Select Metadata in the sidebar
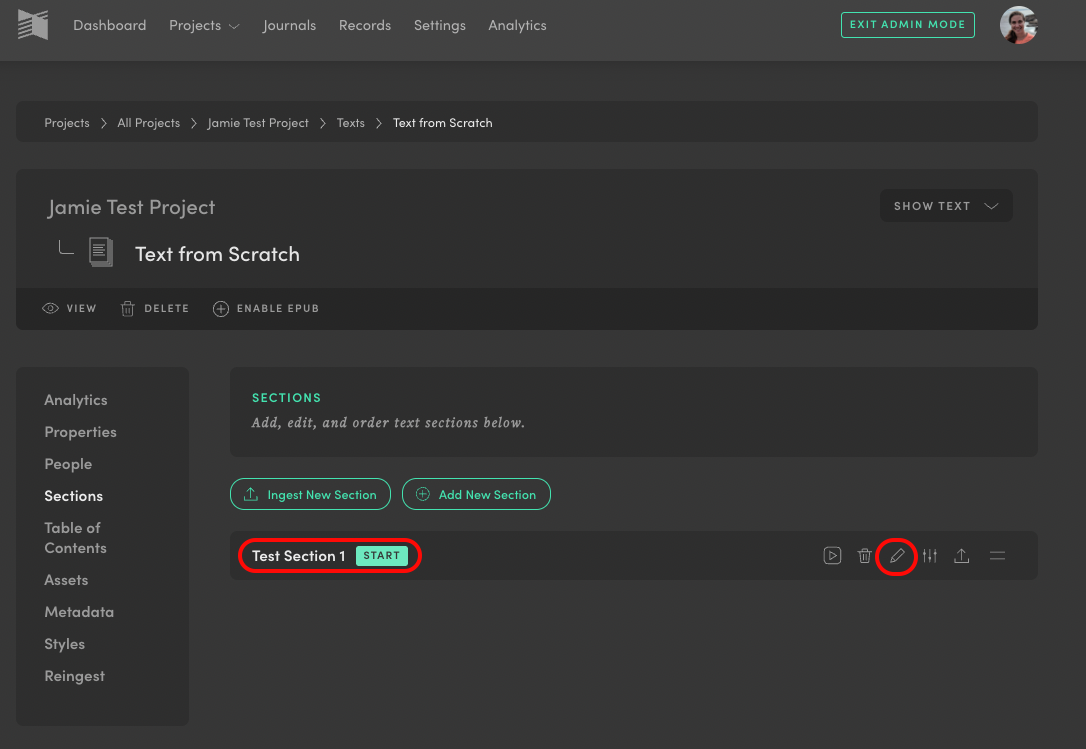 click(79, 611)
